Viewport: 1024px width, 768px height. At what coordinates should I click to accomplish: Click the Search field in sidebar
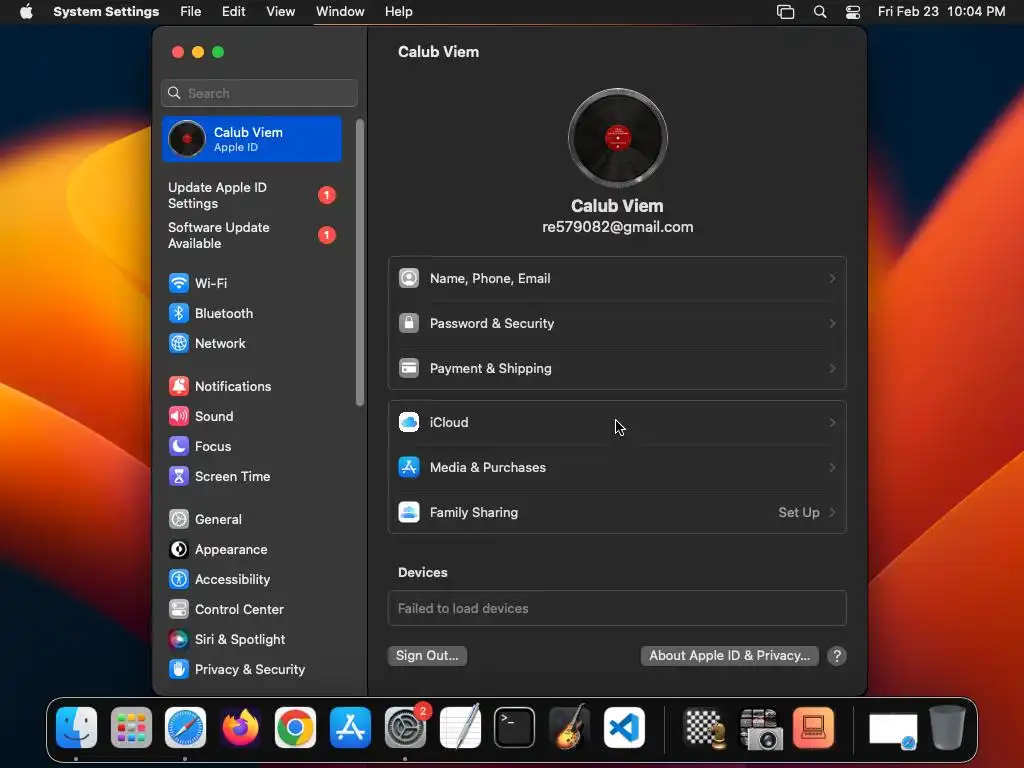259,93
